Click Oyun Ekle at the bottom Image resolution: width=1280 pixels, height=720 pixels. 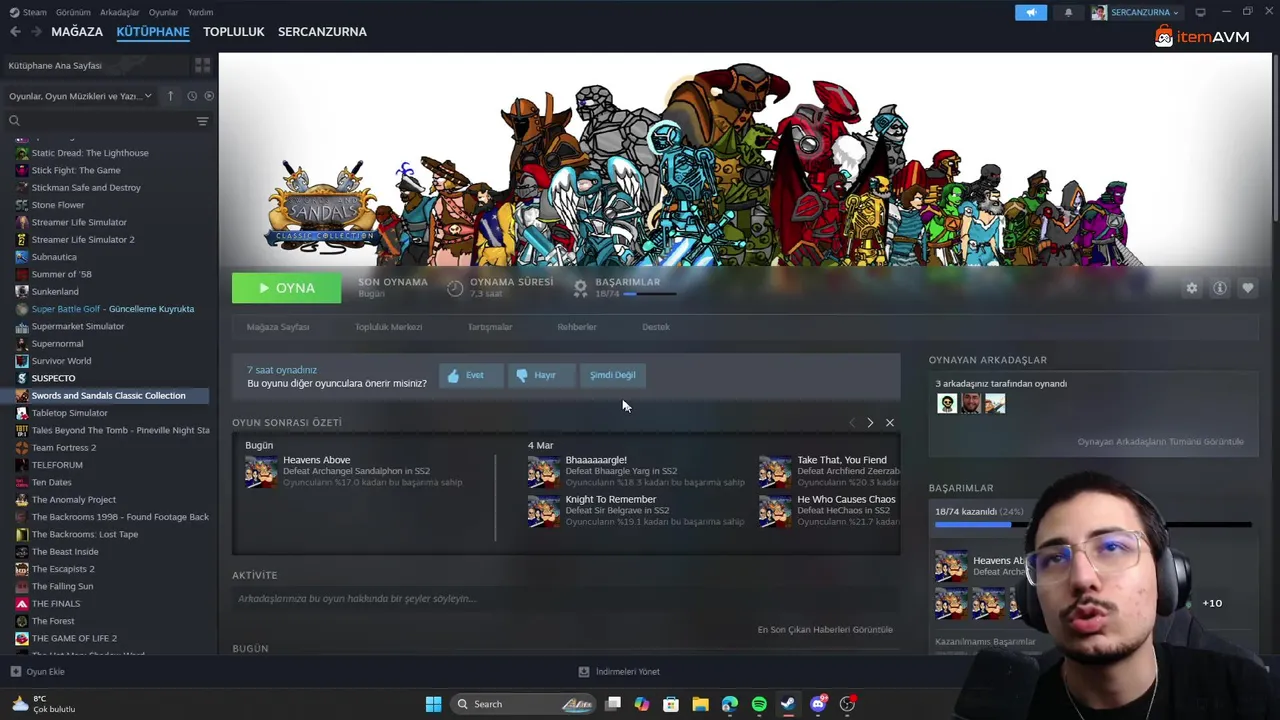tap(38, 672)
